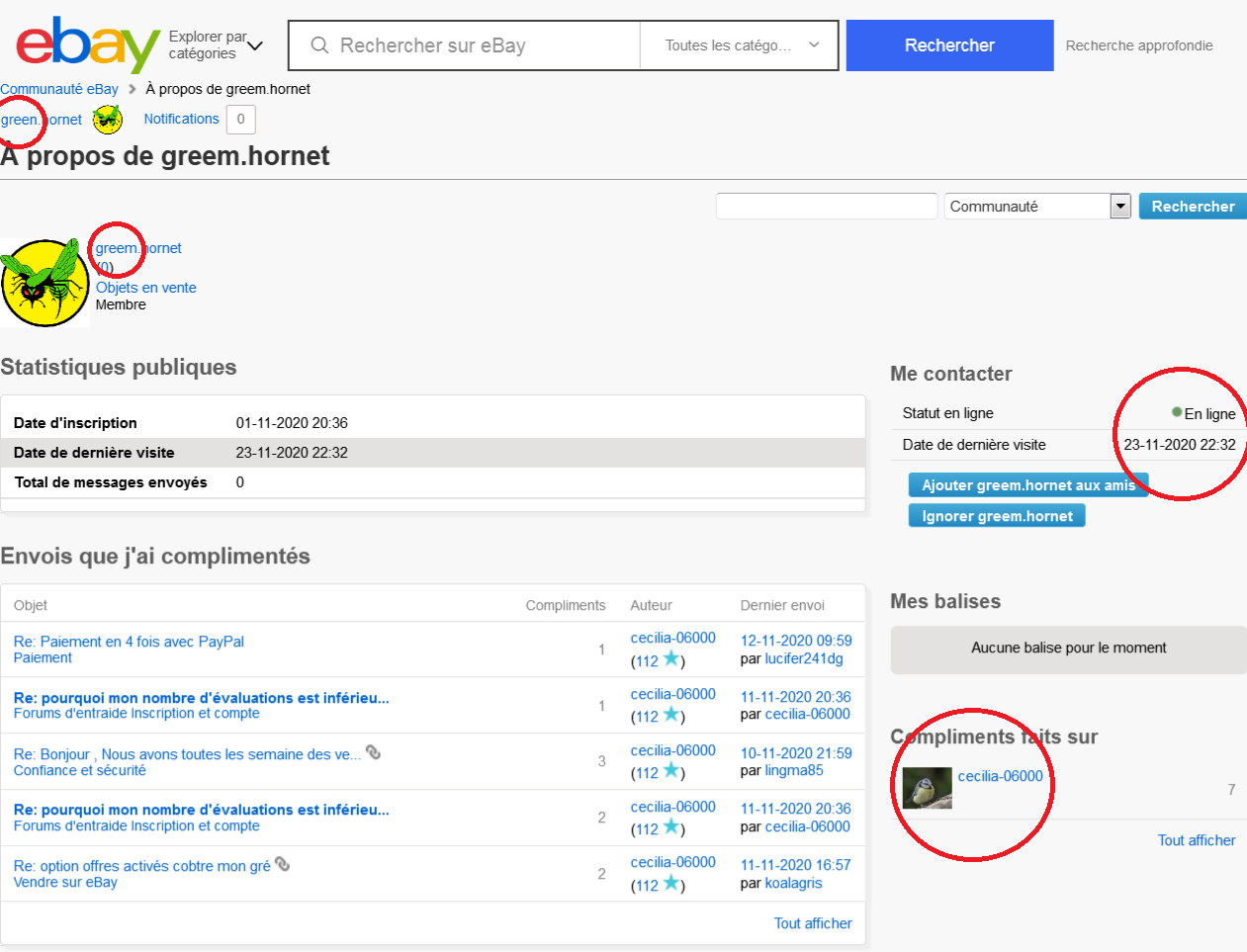Expand the Toutes les catégories dropdown
Image resolution: width=1247 pixels, height=952 pixels.
click(x=741, y=45)
